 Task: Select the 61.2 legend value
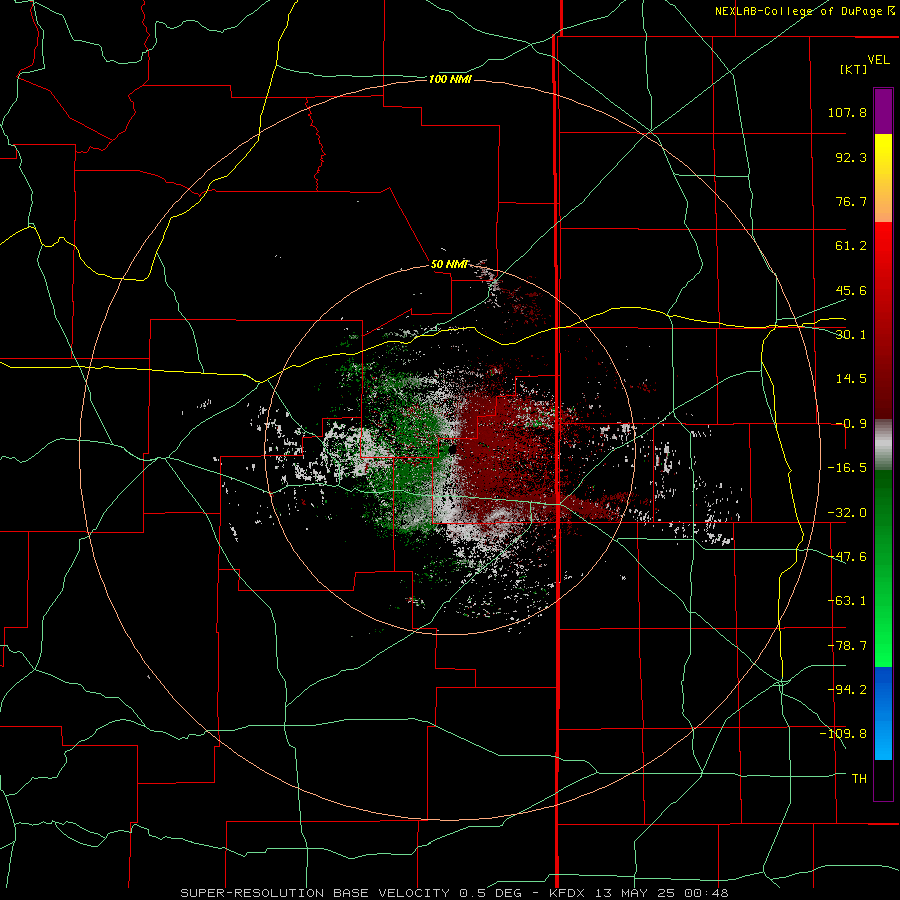851,246
